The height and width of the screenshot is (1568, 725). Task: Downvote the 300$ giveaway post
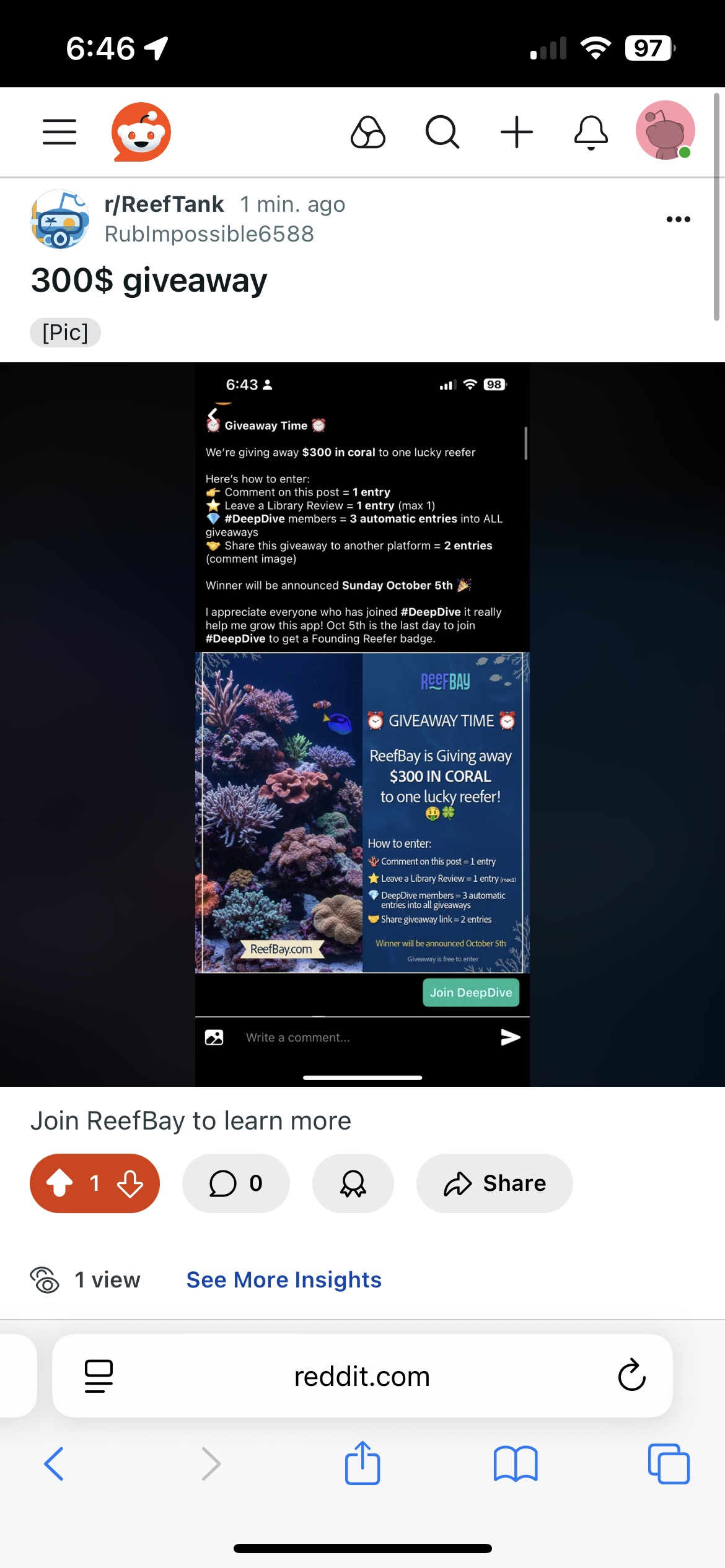click(130, 1183)
